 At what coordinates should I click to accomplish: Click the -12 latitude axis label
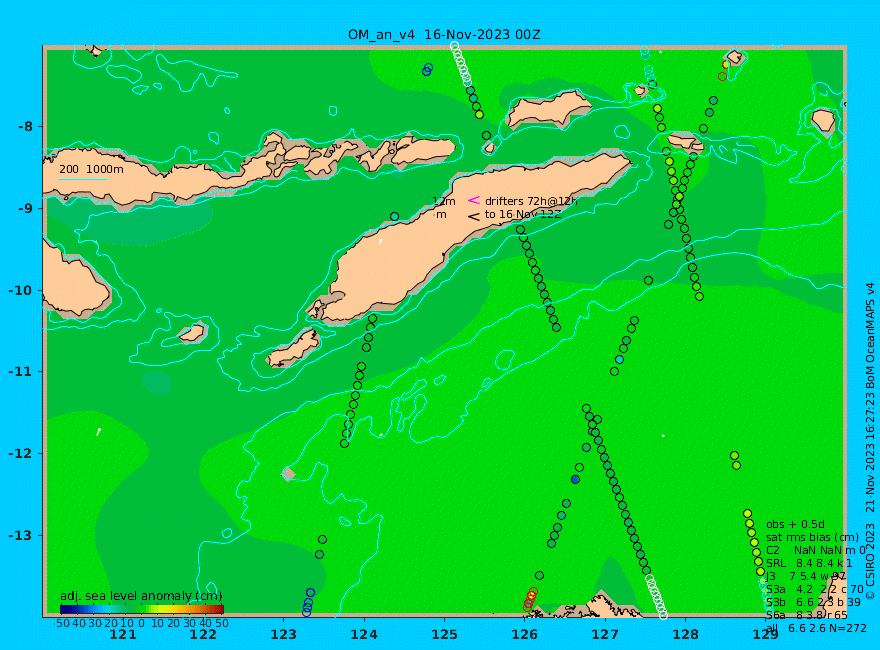(21, 454)
